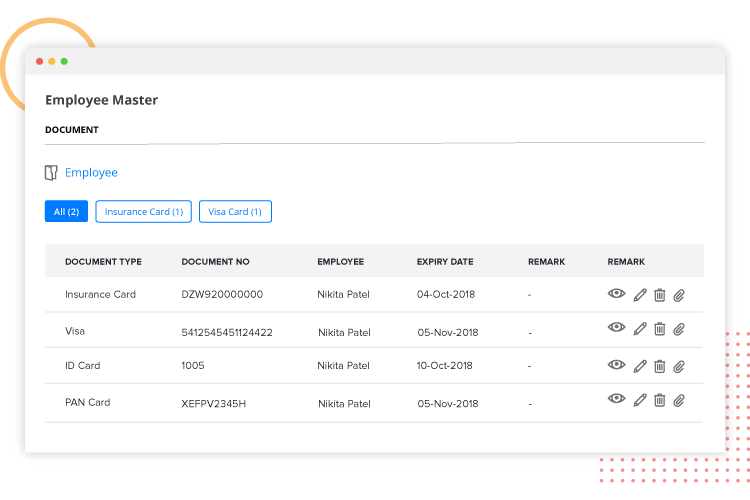Image resolution: width=750 pixels, height=500 pixels.
Task: Delete the Visa document
Action: 660,329
